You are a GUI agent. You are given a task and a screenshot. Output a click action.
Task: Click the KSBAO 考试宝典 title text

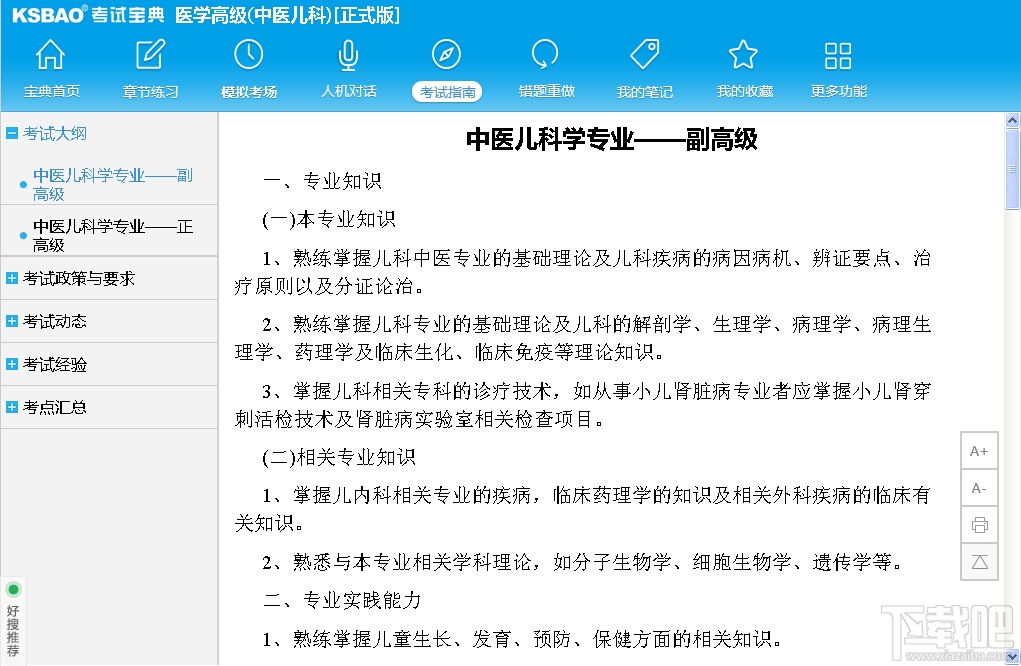[x=88, y=14]
